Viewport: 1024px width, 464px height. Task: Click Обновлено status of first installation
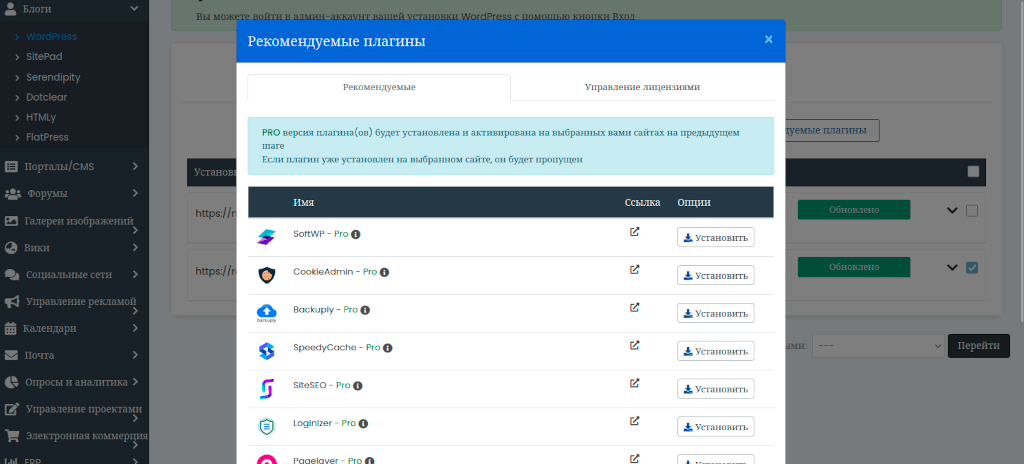pos(854,210)
